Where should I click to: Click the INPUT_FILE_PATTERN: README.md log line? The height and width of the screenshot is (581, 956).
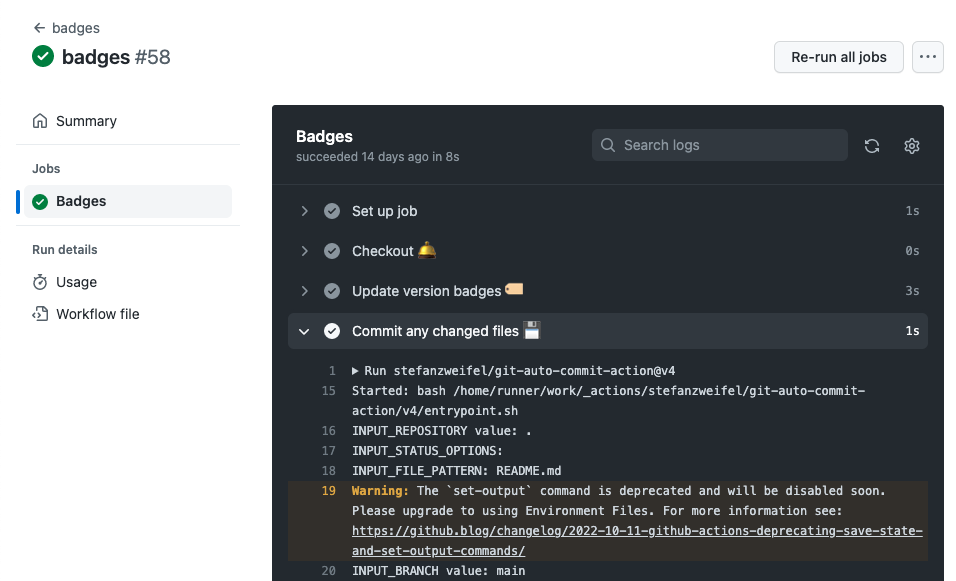pos(456,471)
